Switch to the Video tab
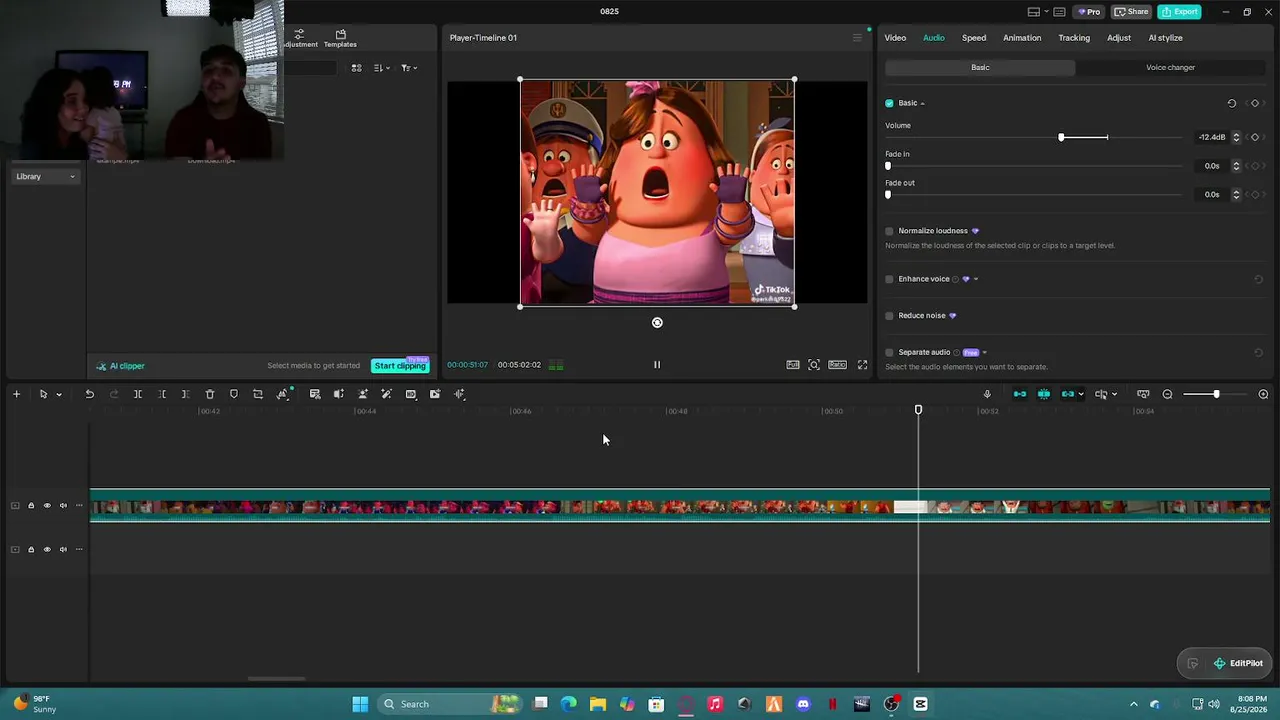Viewport: 1280px width, 720px height. point(895,38)
